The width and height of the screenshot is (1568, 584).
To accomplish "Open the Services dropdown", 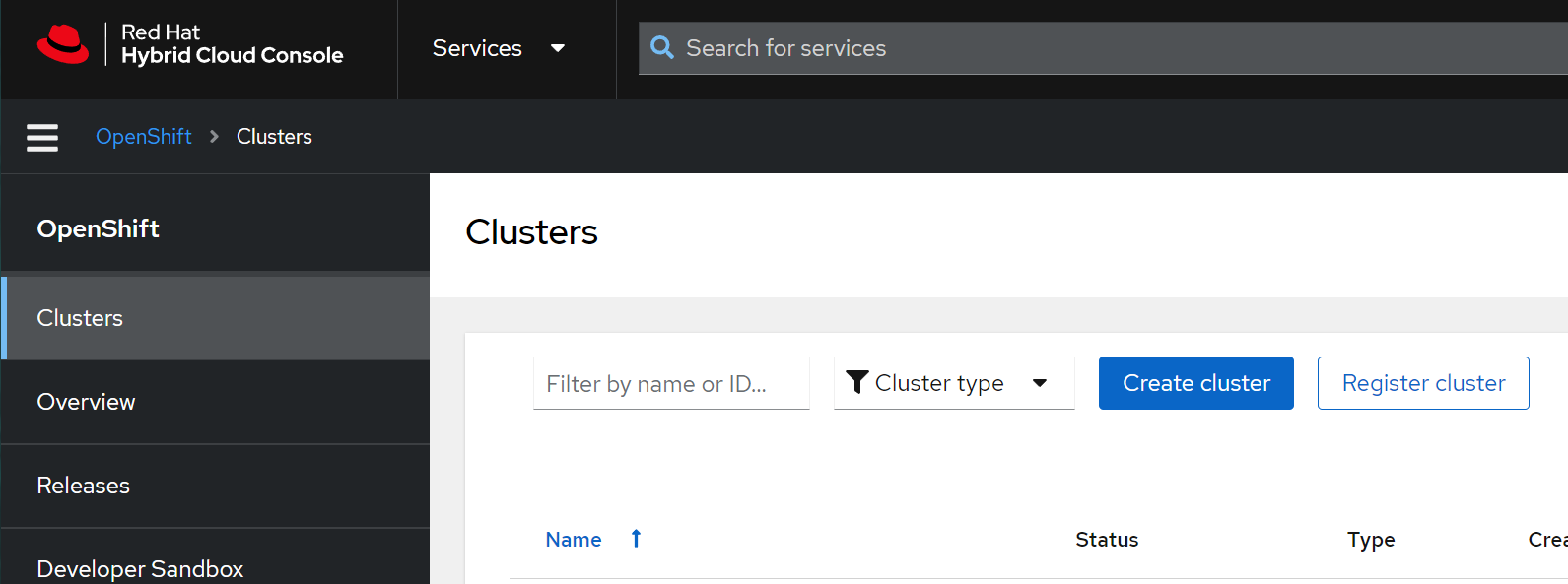I will [x=499, y=48].
